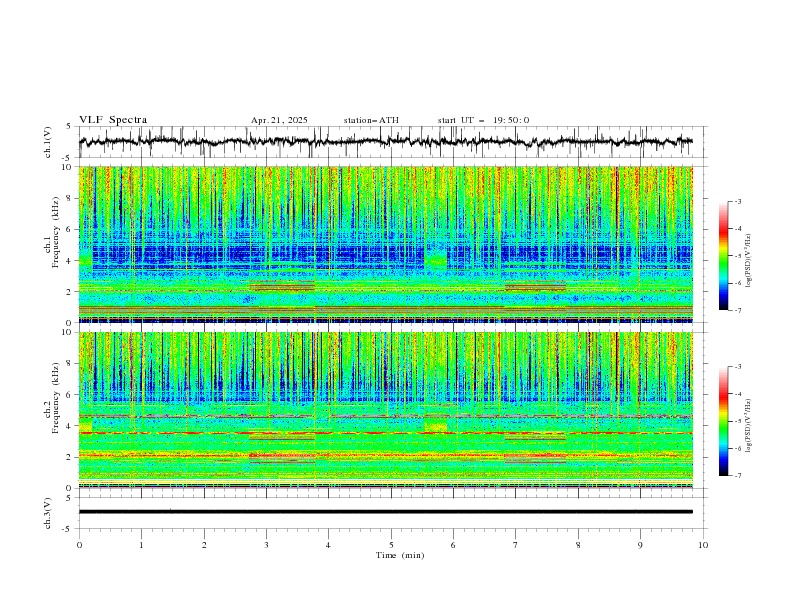The width and height of the screenshot is (792, 612).
Task: Click the date 'Apr. 21, 2025'
Action: [279, 120]
